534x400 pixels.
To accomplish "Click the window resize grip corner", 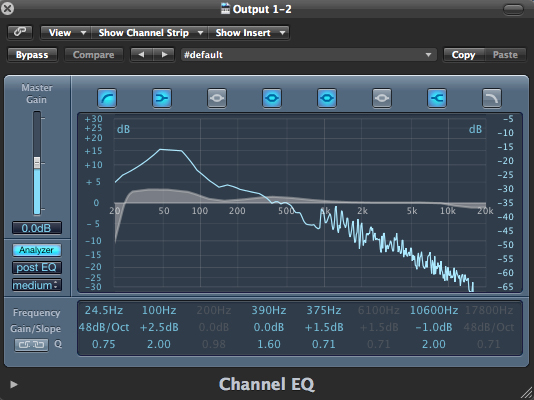I will point(527,393).
